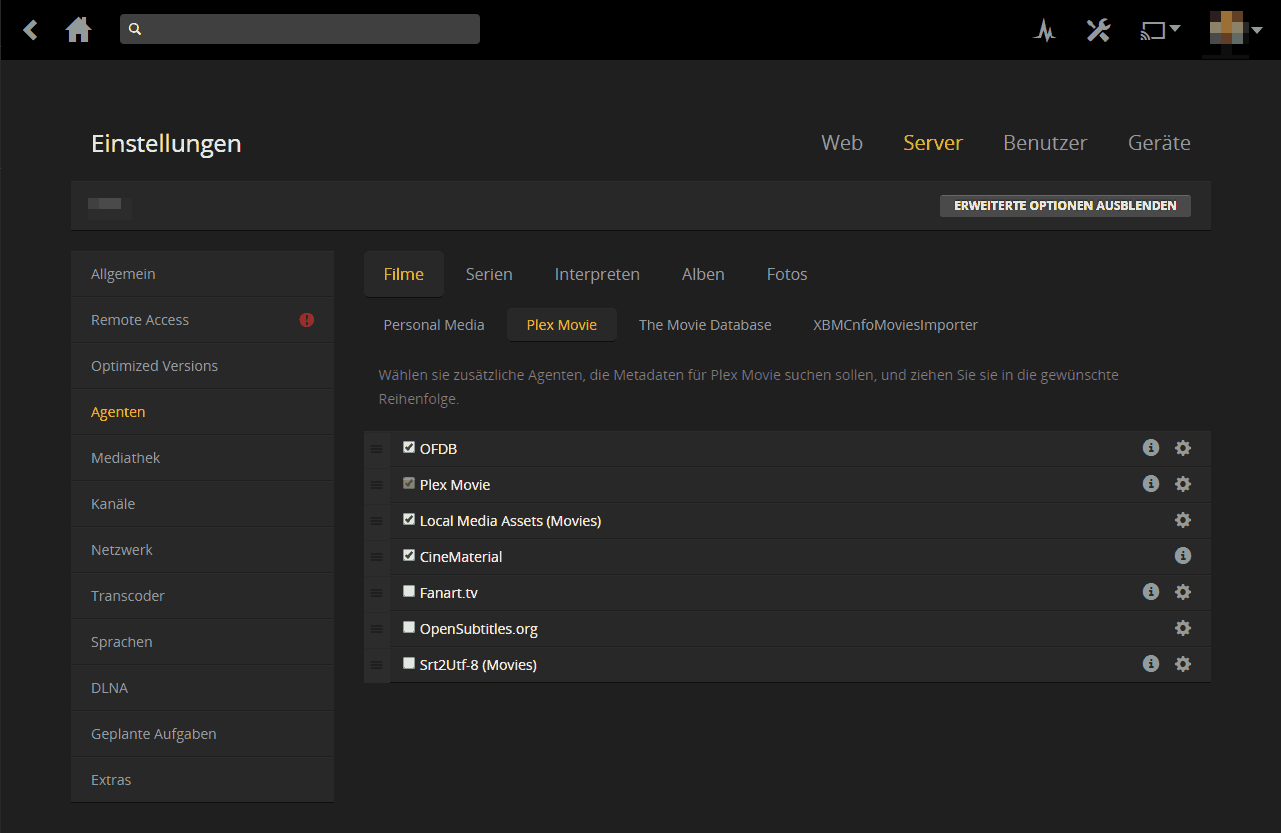Click the drag handle of the Fanart.tv row
The width and height of the screenshot is (1281, 833).
click(377, 593)
